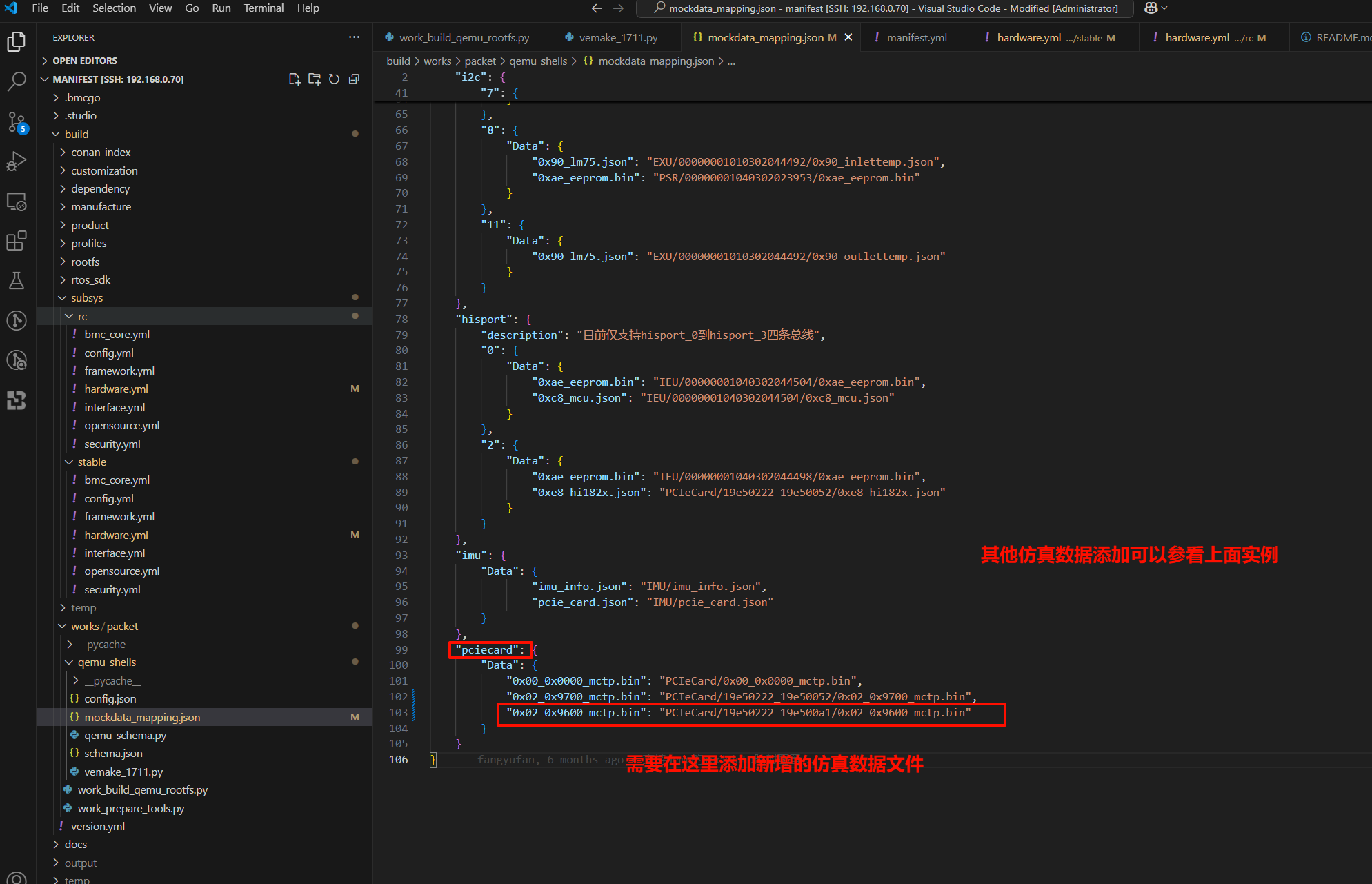The image size is (1372, 884).
Task: Click the command center search box
Action: coord(885,8)
